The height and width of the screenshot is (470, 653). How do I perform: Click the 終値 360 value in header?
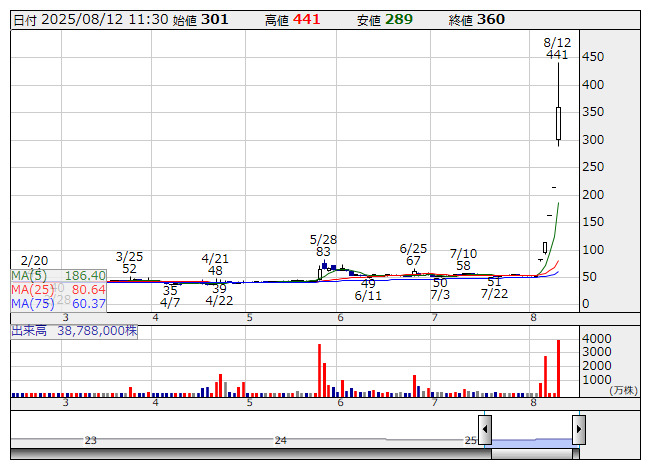coord(490,19)
